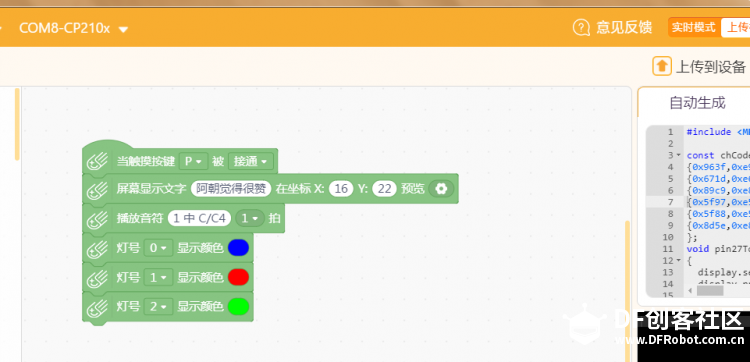Switch to 实时模式 real-time mode
Viewport: 750px width, 362px height.
(x=694, y=27)
